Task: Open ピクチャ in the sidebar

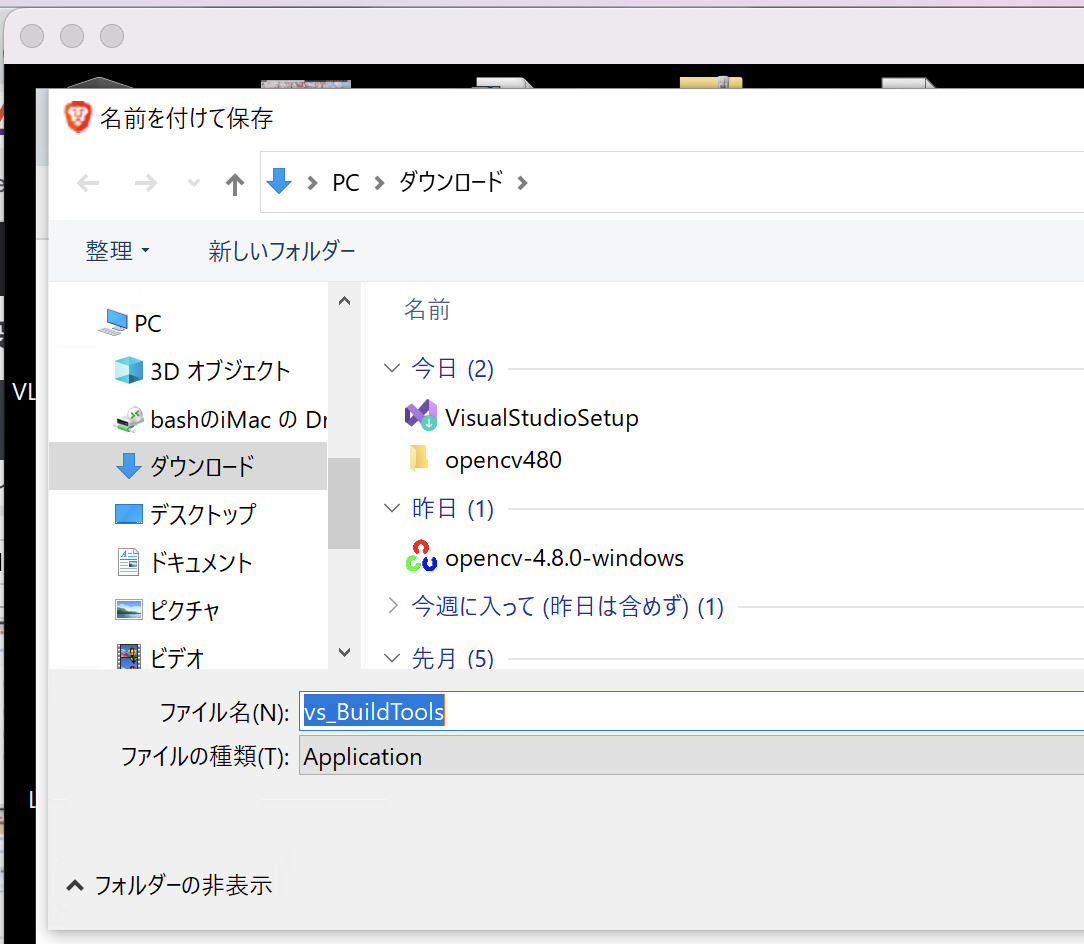Action: 185,610
